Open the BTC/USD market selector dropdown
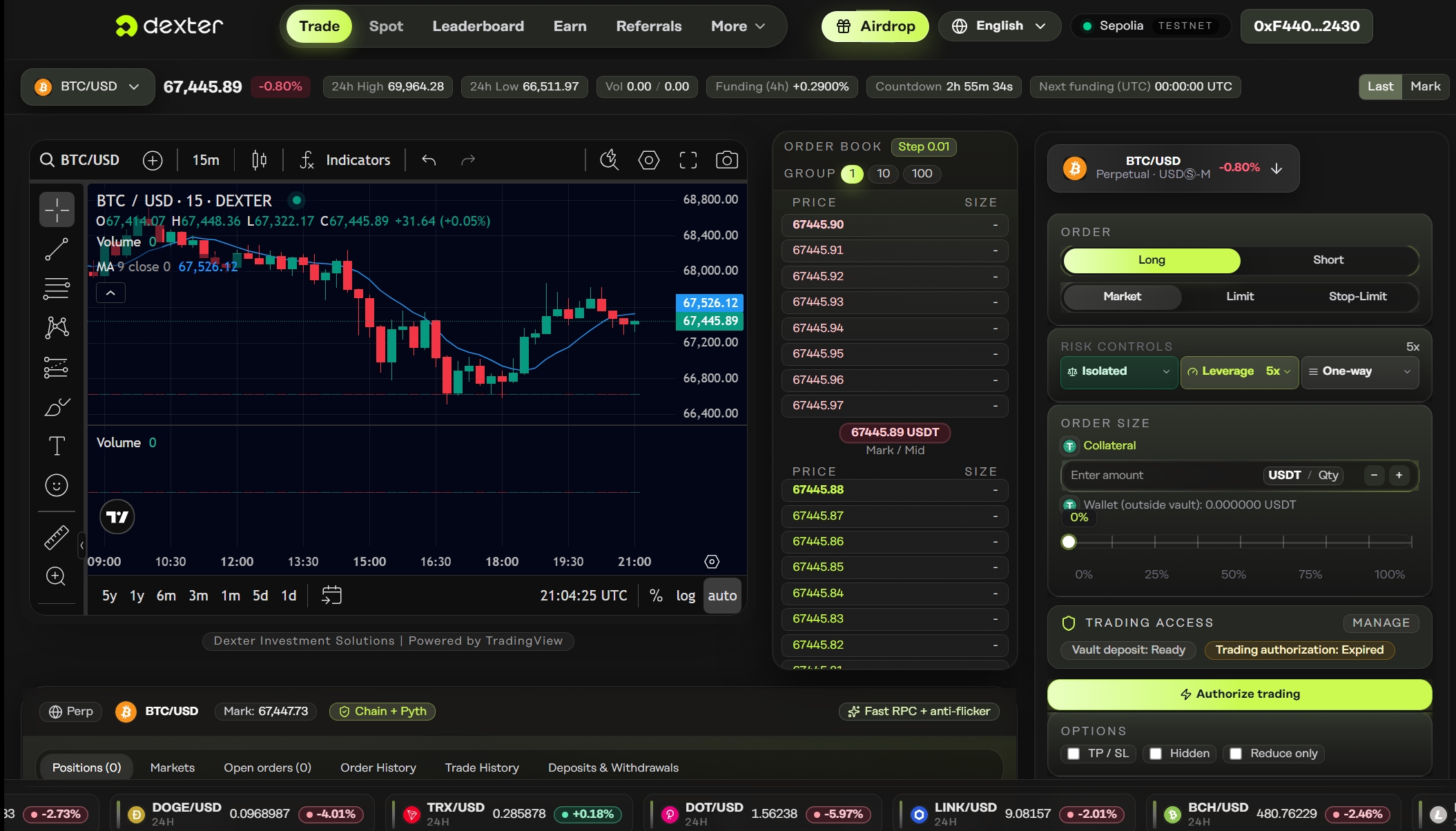Viewport: 1456px width, 831px height. [x=87, y=86]
